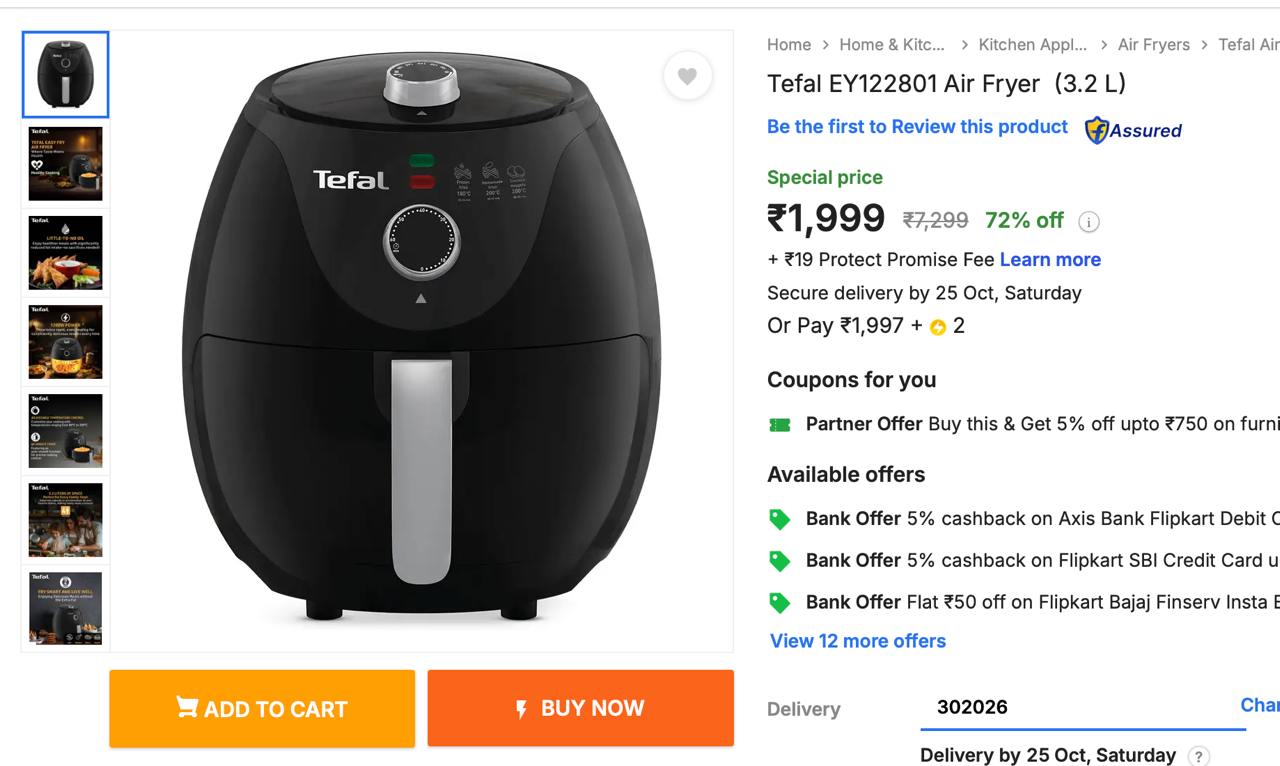
Task: Click the SuperCoin icon near Or Pay
Action: 938,327
